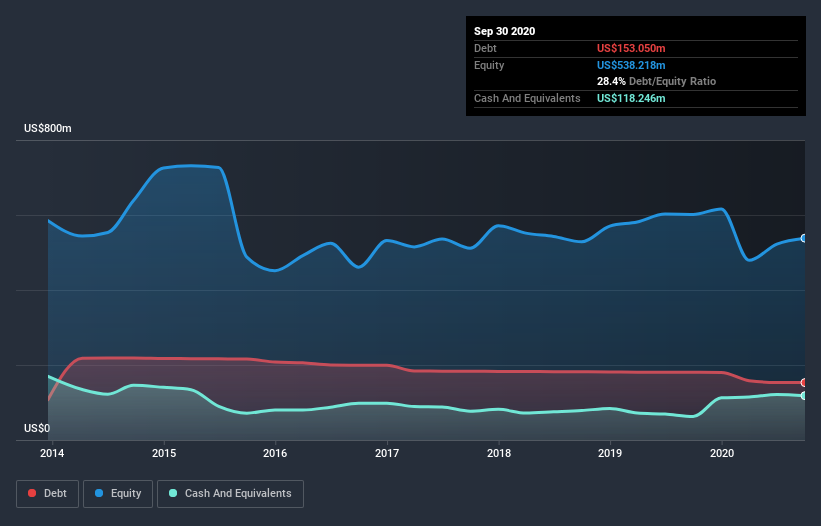
Task: Click the US$800m y-axis label
Action: pyautogui.click(x=48, y=128)
